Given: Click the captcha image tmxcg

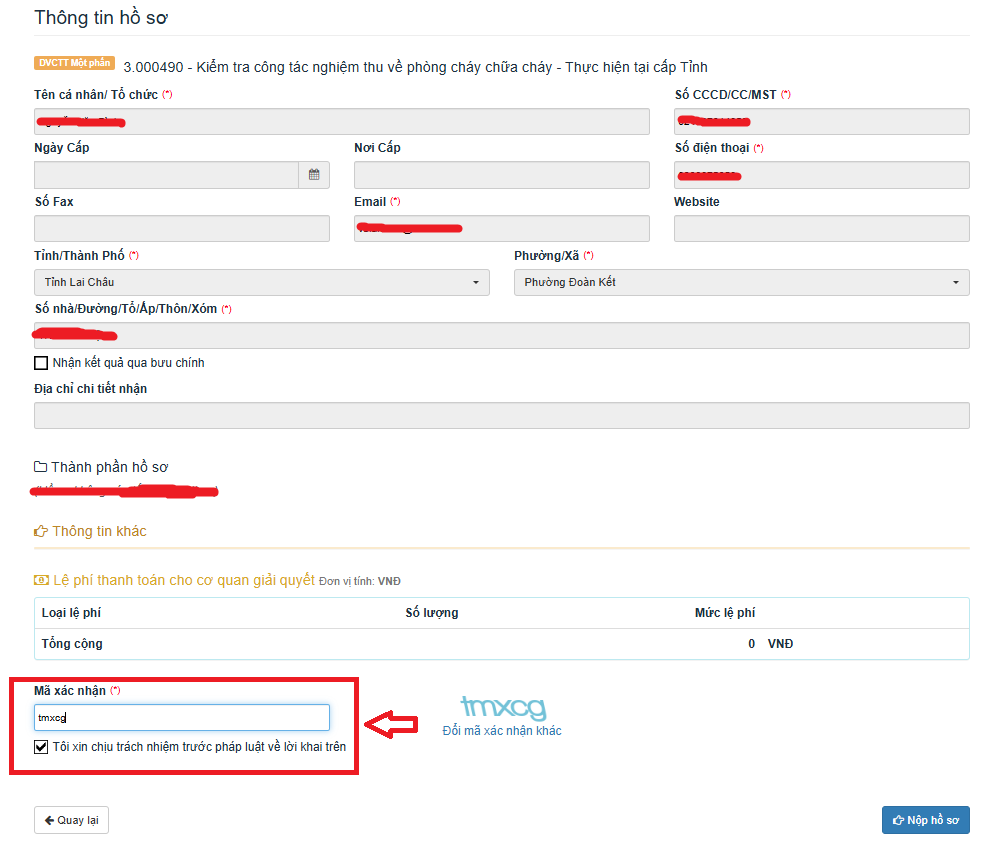Looking at the screenshot, I should pos(504,708).
